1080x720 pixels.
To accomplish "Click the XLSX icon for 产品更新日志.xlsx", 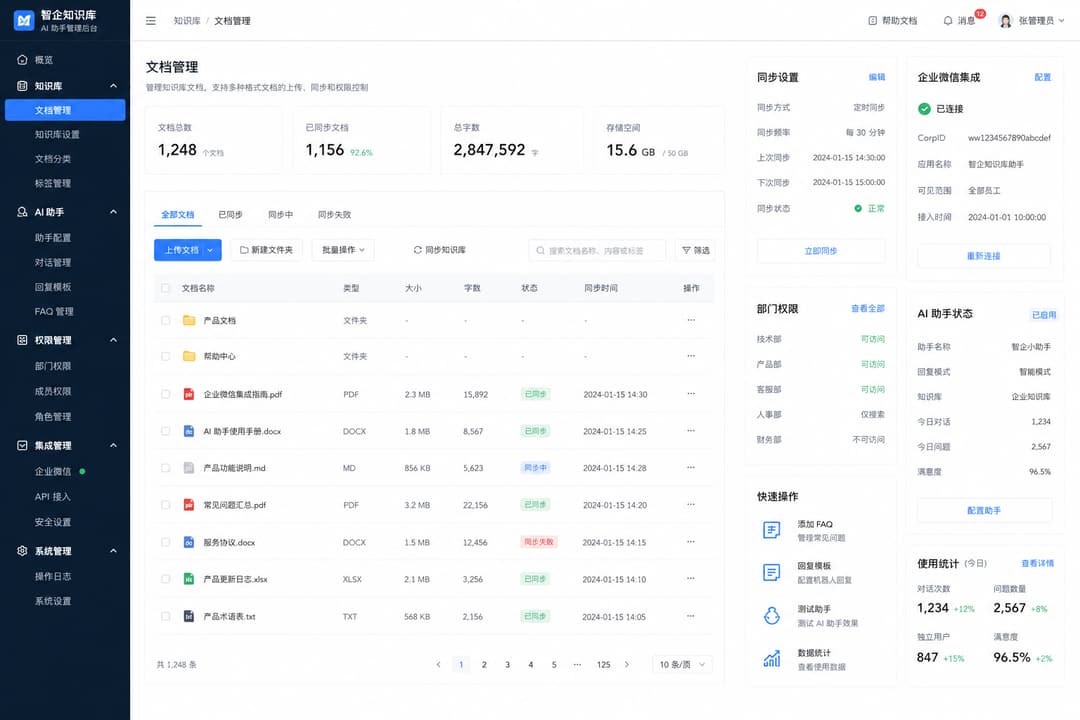I will click(x=189, y=579).
